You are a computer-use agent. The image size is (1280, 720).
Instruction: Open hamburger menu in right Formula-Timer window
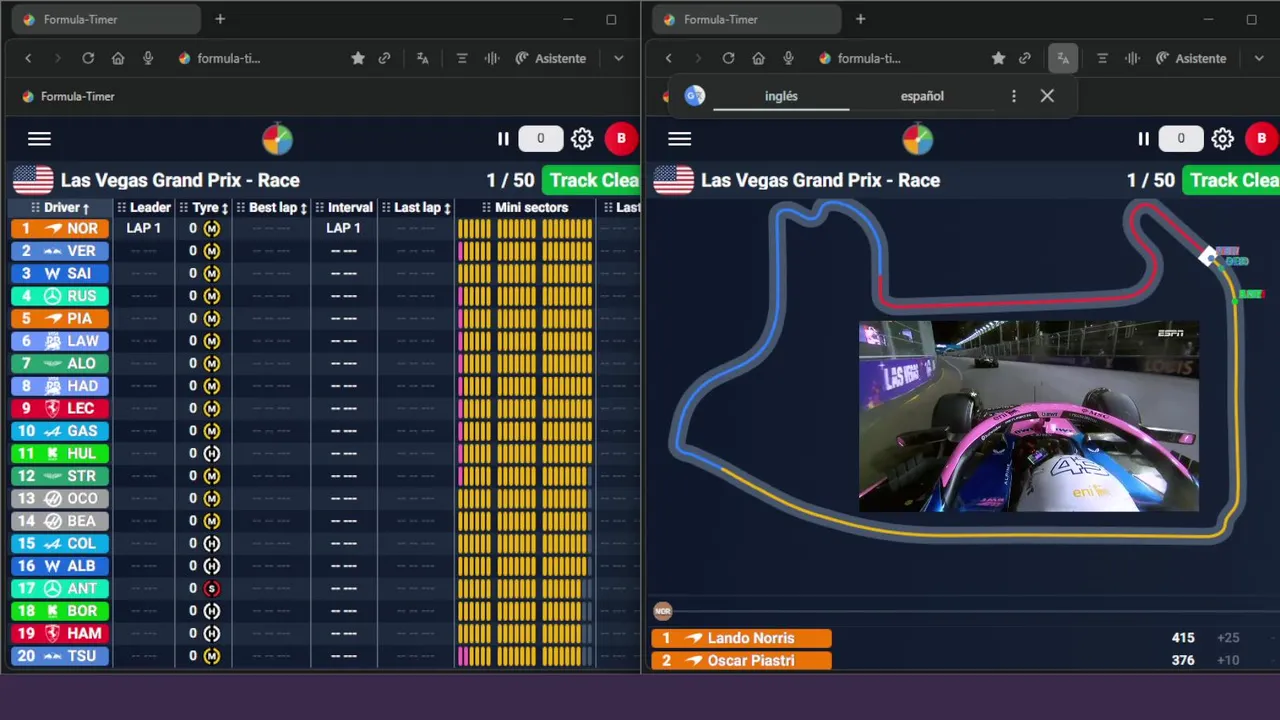(x=679, y=139)
